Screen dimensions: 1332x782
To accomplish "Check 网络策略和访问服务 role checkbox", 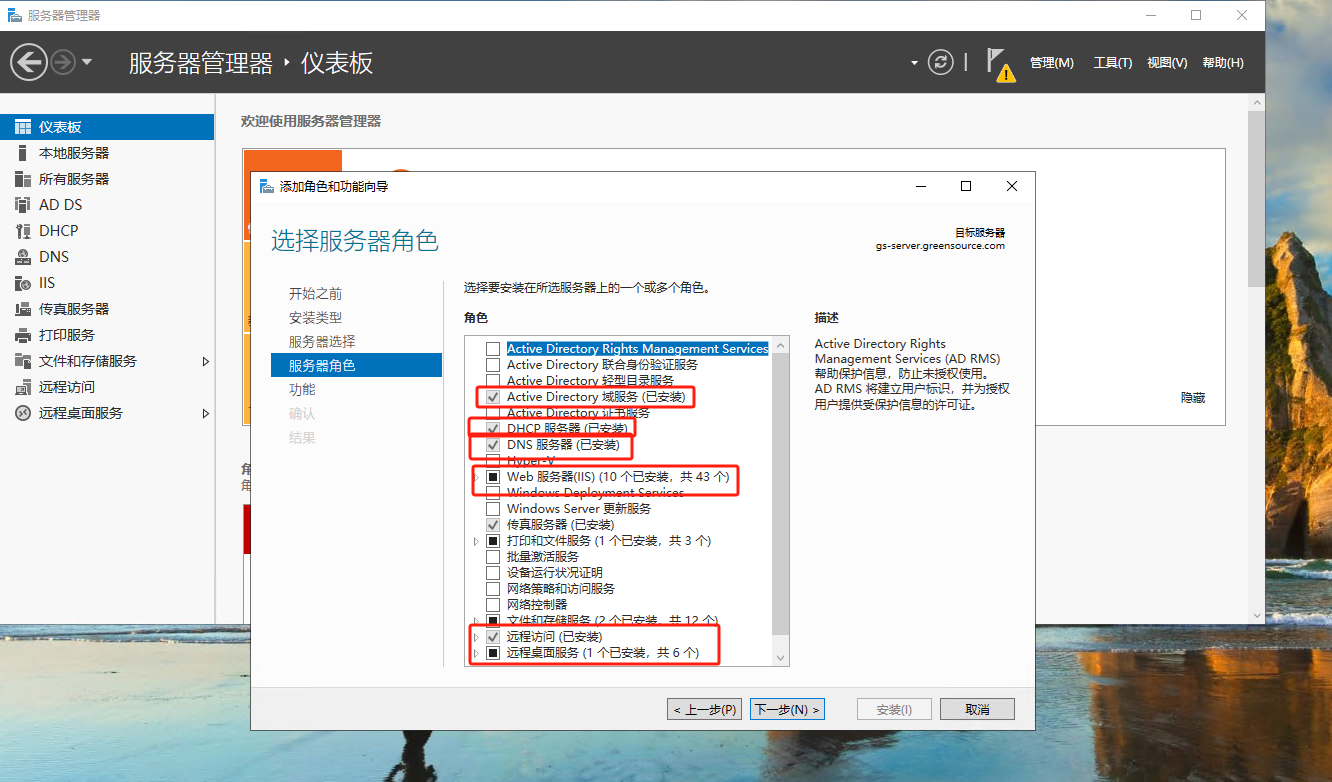I will click(492, 589).
